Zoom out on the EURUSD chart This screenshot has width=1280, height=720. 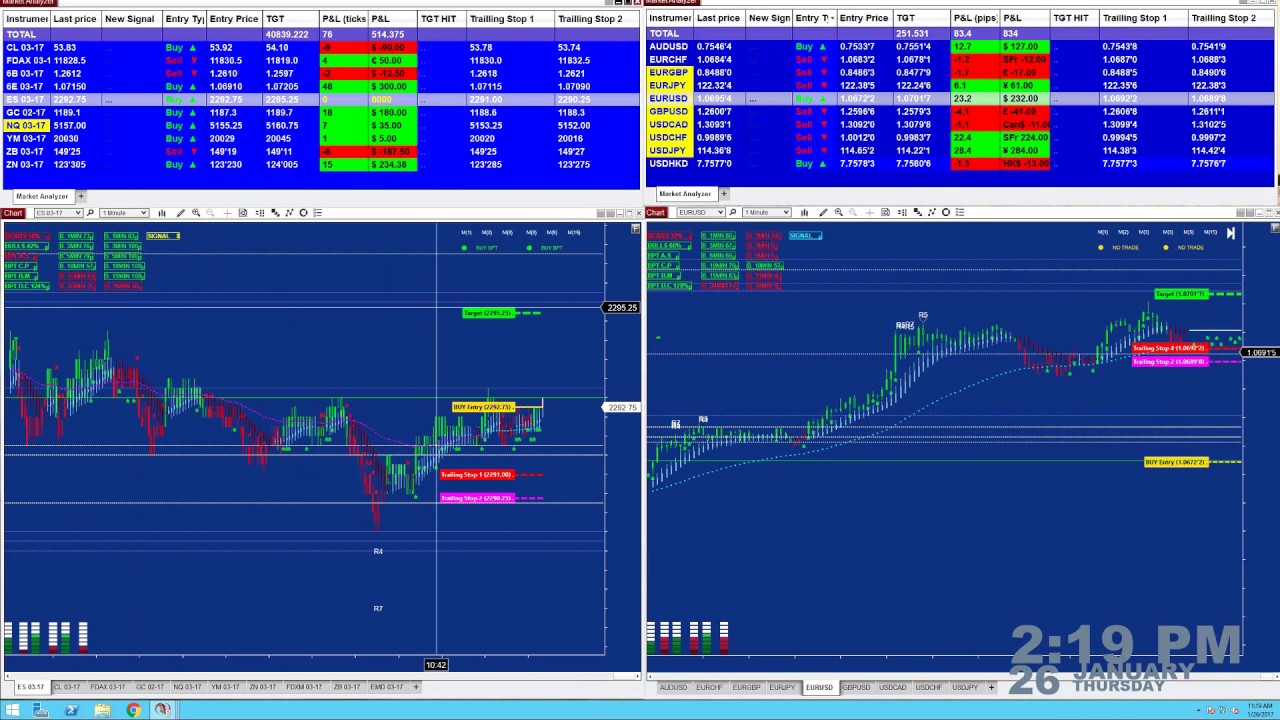pyautogui.click(x=853, y=212)
